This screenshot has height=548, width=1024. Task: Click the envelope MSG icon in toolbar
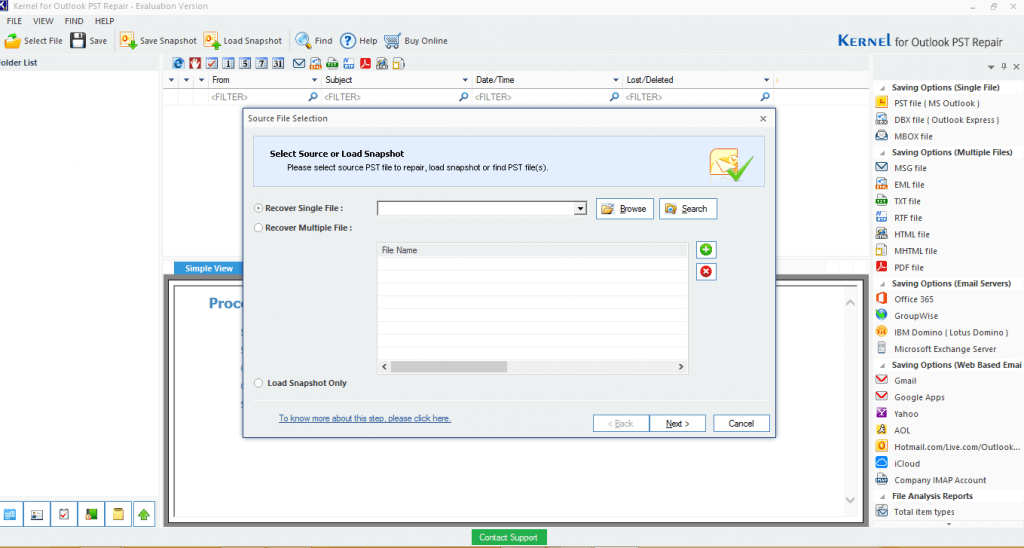(x=299, y=63)
